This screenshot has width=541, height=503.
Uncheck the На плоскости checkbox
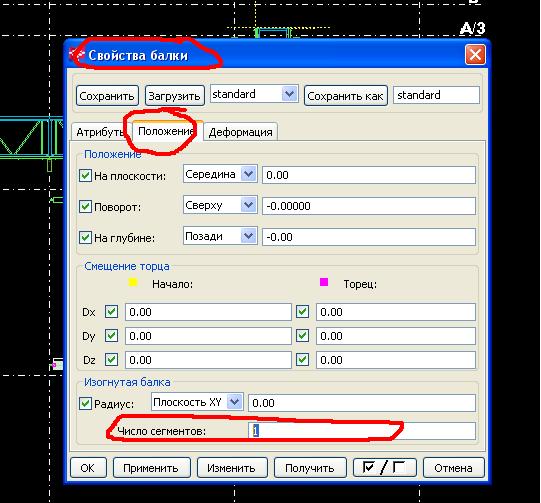tap(85, 176)
